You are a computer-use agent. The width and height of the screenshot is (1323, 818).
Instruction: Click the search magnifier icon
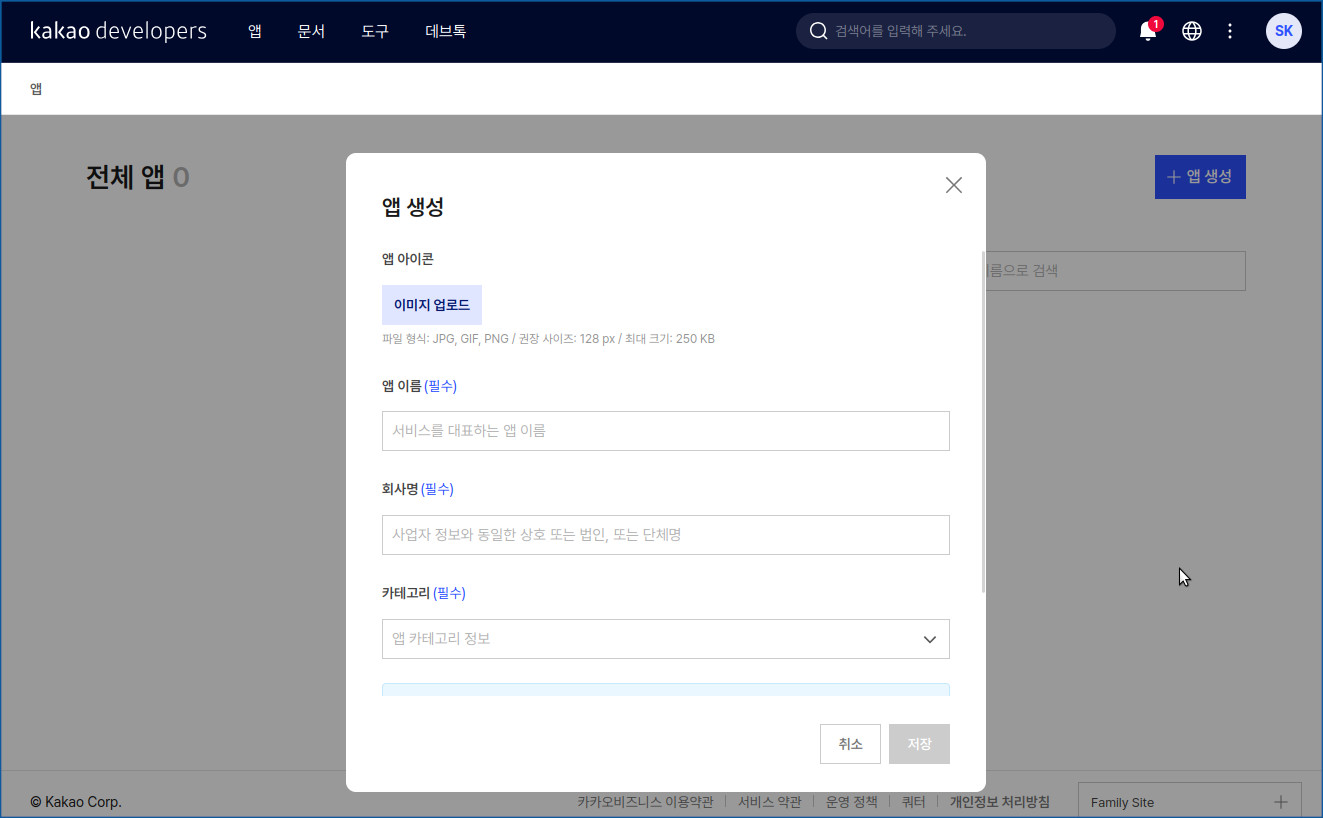[818, 31]
